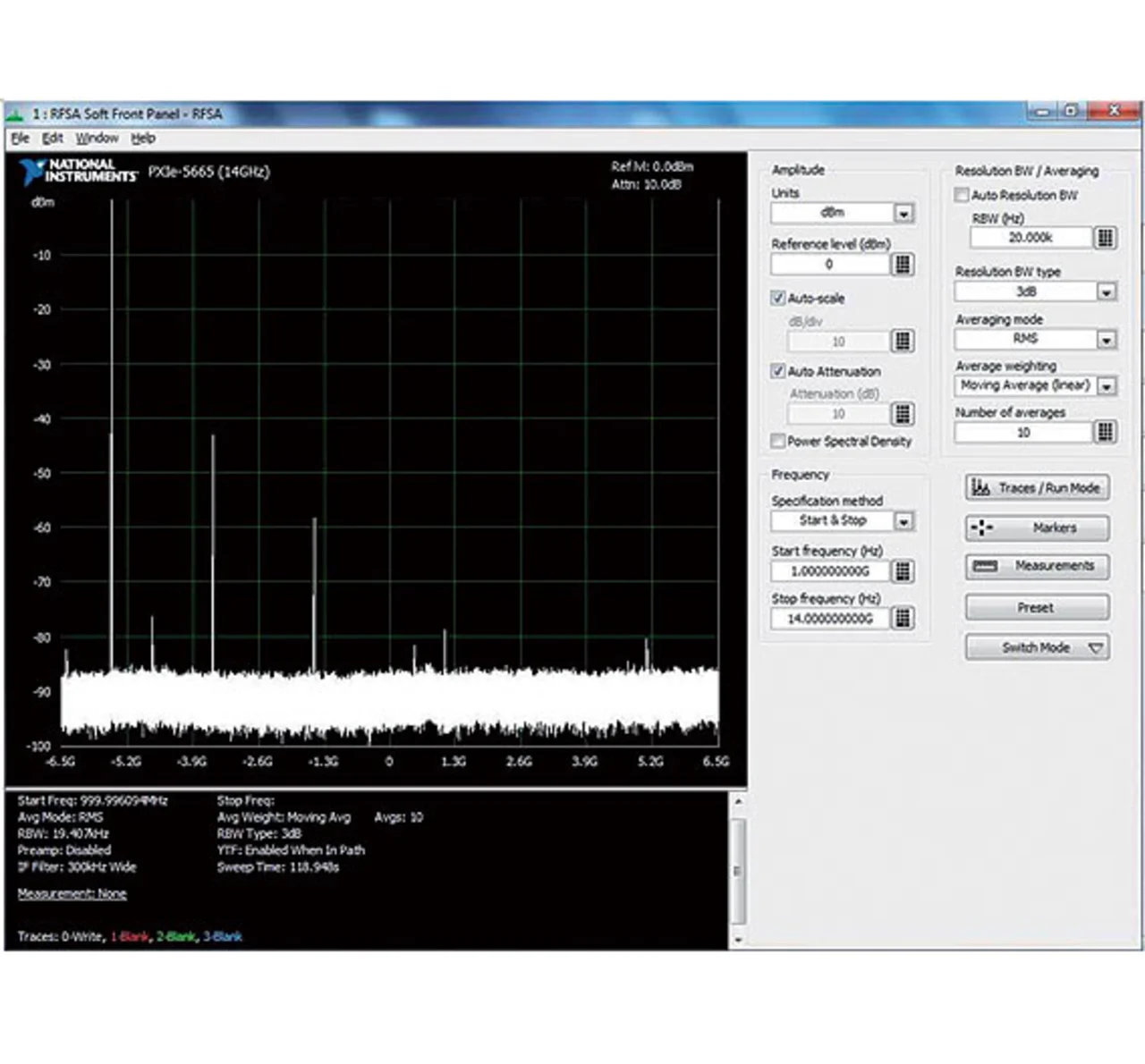
Task: Open keypad icon next to Start frequency field
Action: (x=903, y=570)
